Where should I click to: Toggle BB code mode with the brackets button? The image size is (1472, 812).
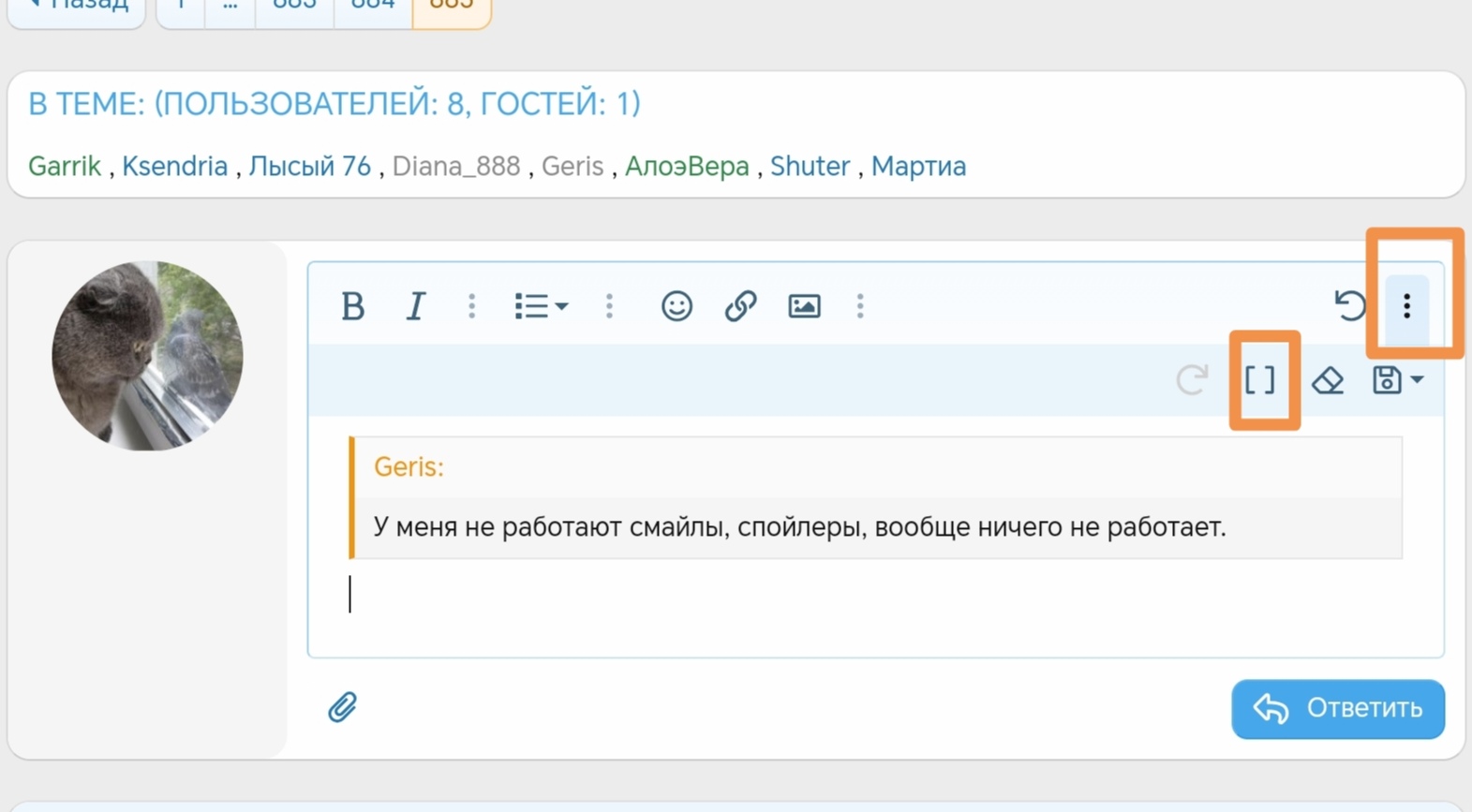[x=1260, y=380]
